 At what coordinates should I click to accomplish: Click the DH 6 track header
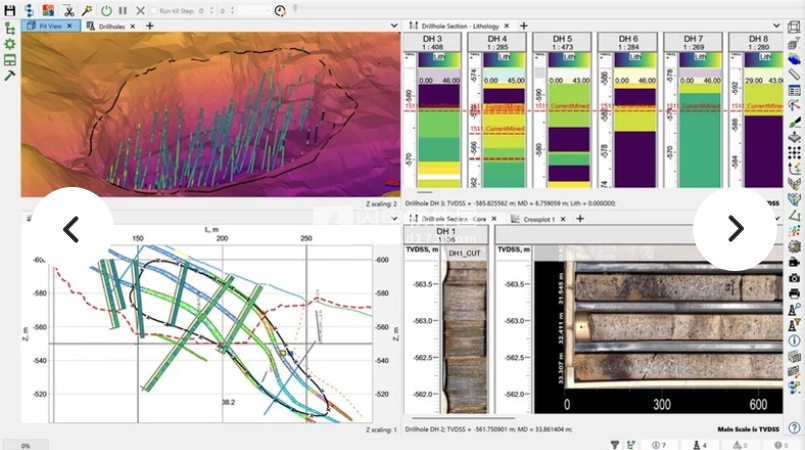click(628, 43)
